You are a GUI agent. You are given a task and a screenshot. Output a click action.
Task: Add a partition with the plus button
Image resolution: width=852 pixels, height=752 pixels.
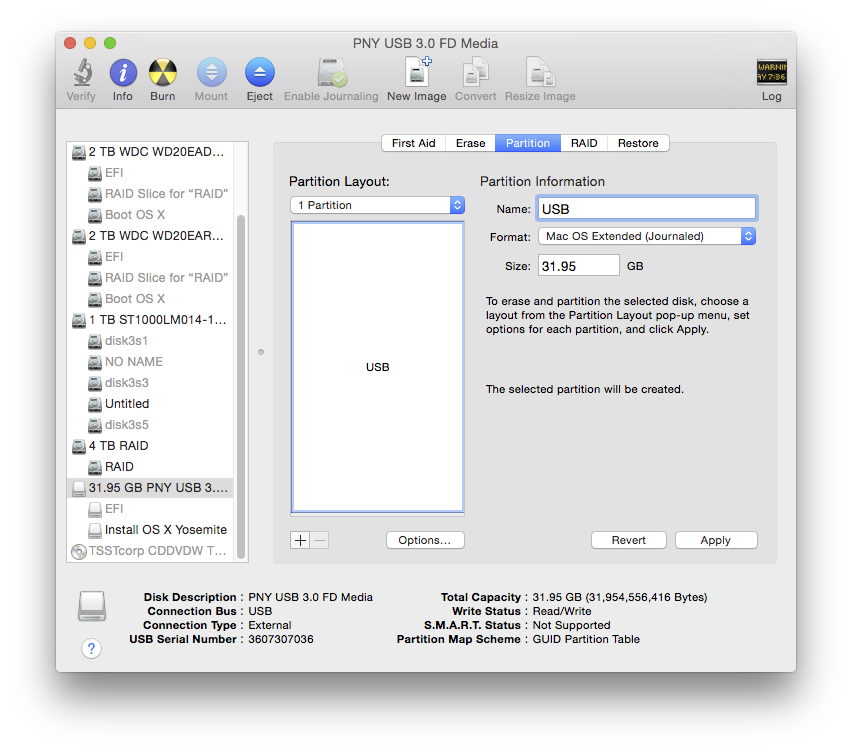pyautogui.click(x=300, y=540)
